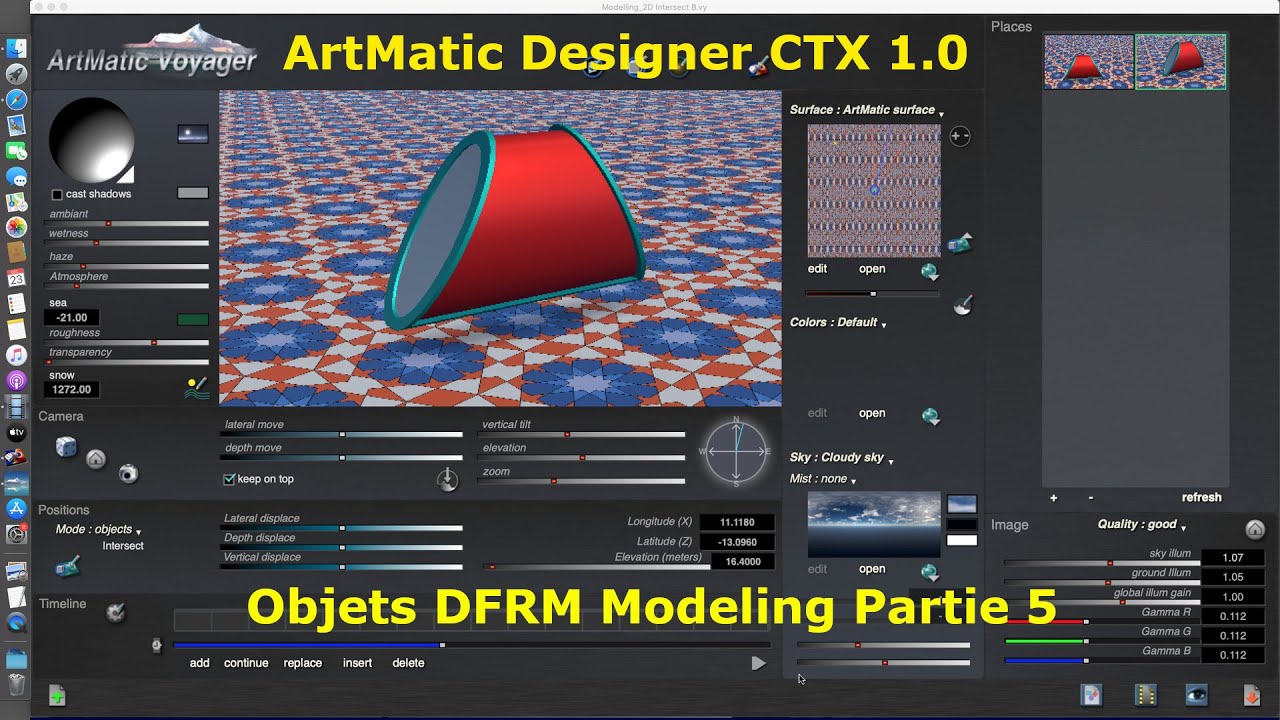
Task: Open the water waves settings icon
Action: click(x=196, y=388)
